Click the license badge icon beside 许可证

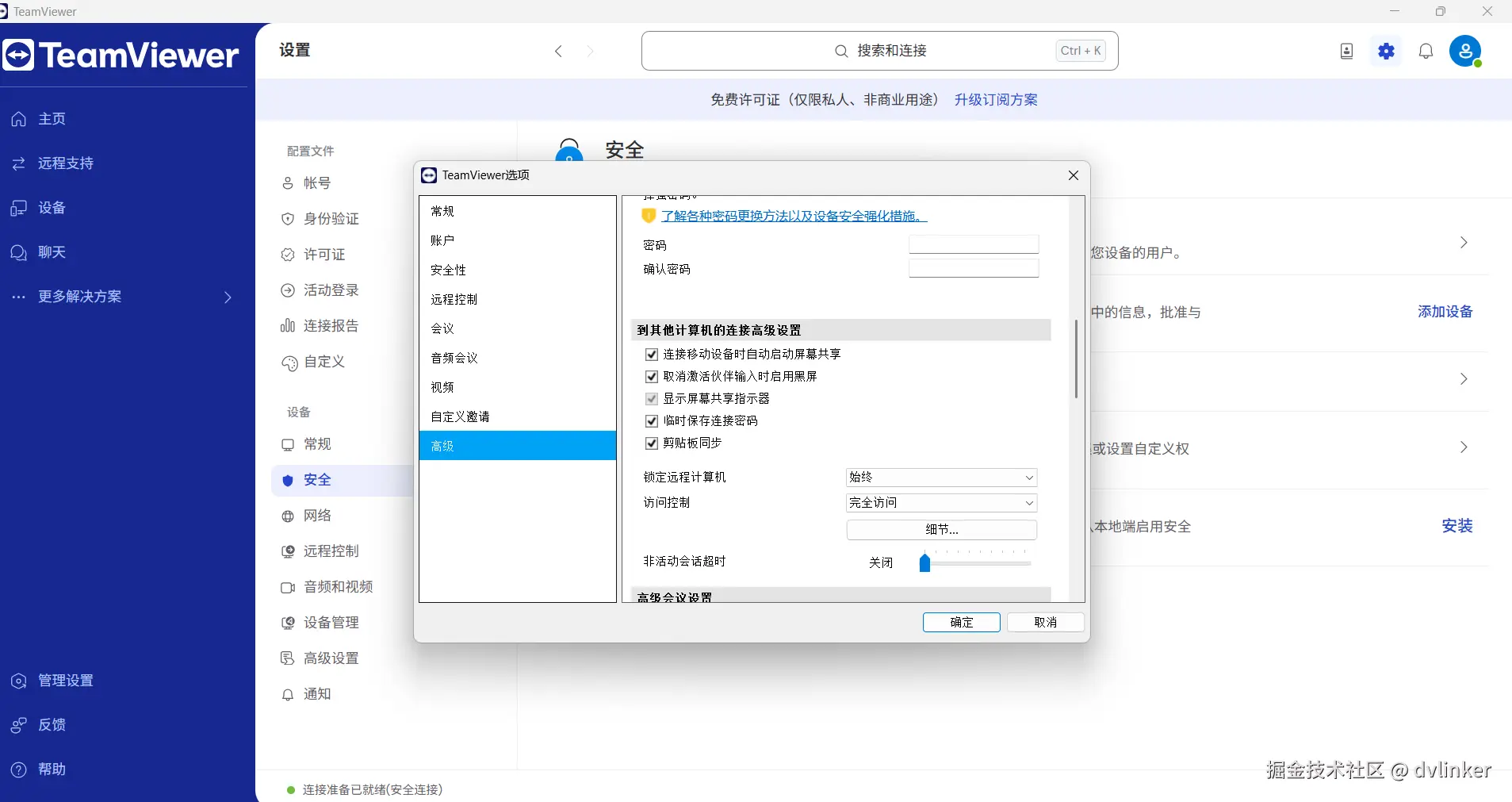click(x=288, y=255)
